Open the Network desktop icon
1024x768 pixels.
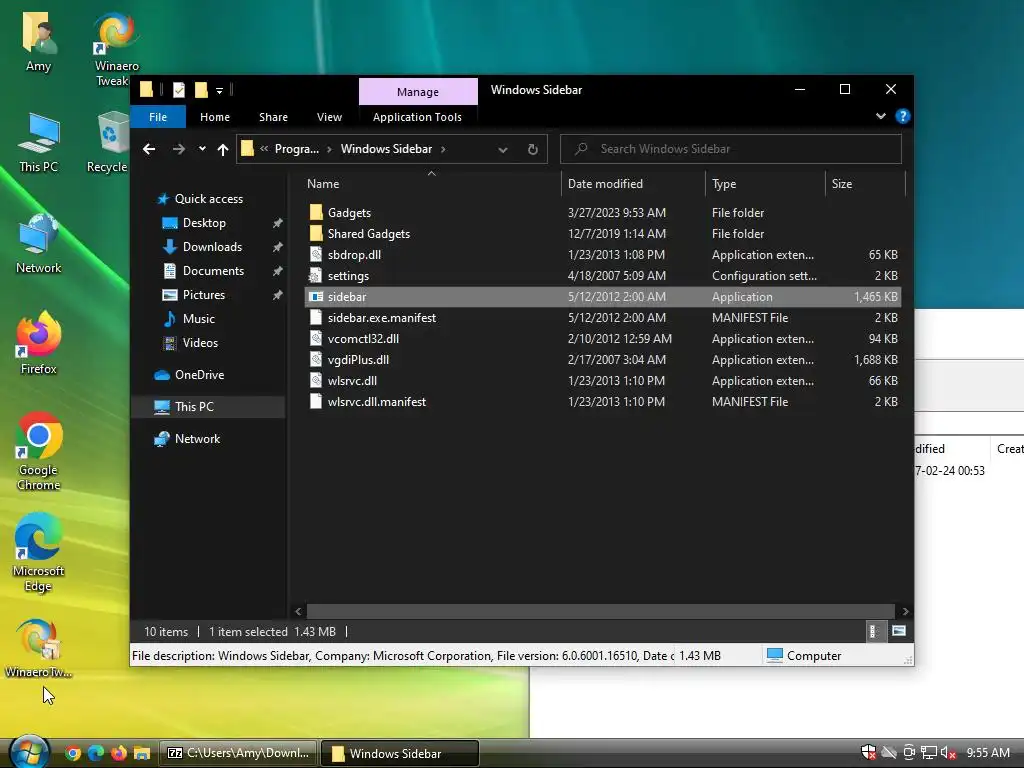39,243
